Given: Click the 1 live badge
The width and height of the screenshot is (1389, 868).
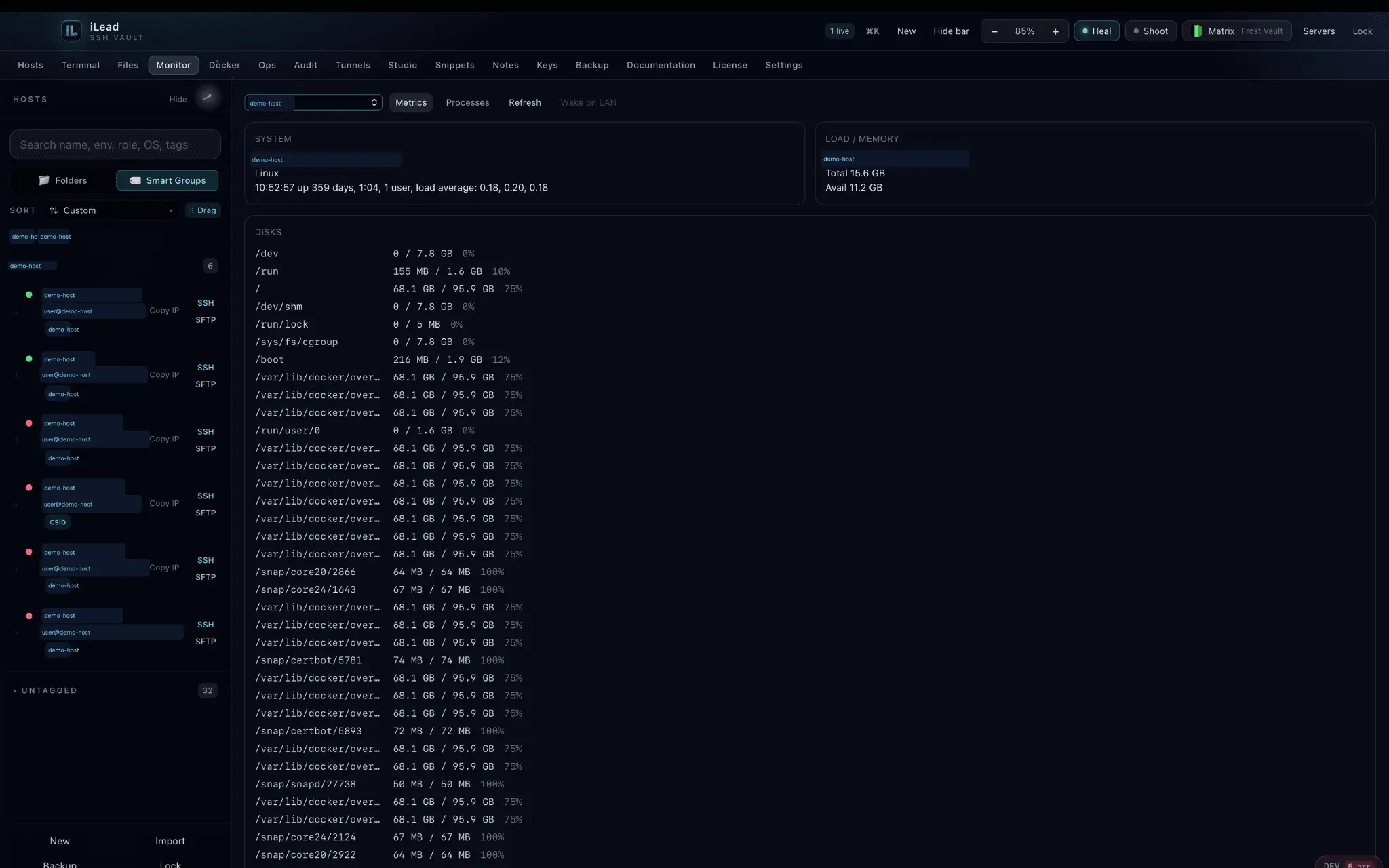Looking at the screenshot, I should coord(840,31).
